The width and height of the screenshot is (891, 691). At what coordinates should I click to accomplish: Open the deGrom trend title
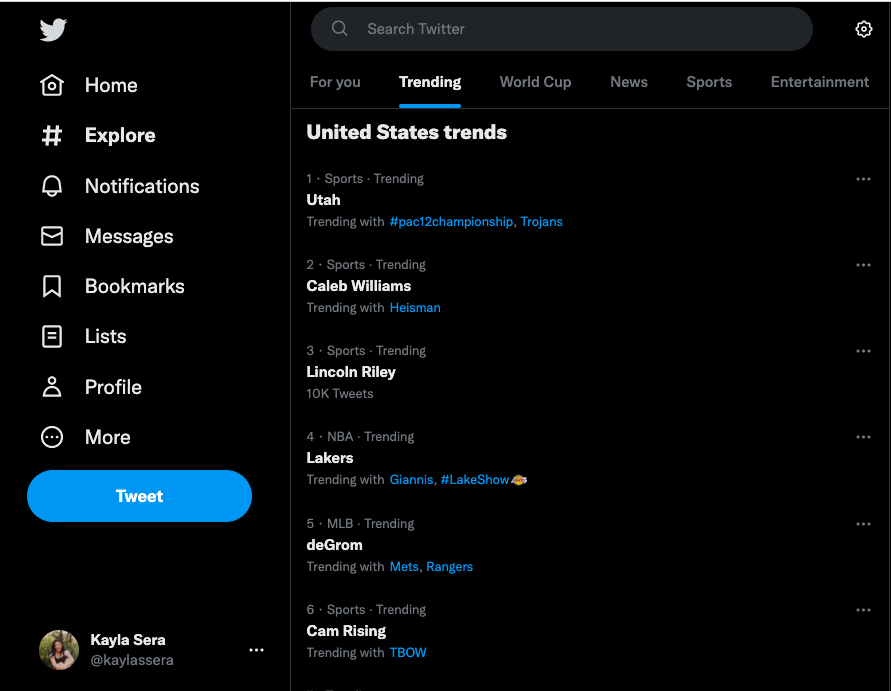[334, 545]
